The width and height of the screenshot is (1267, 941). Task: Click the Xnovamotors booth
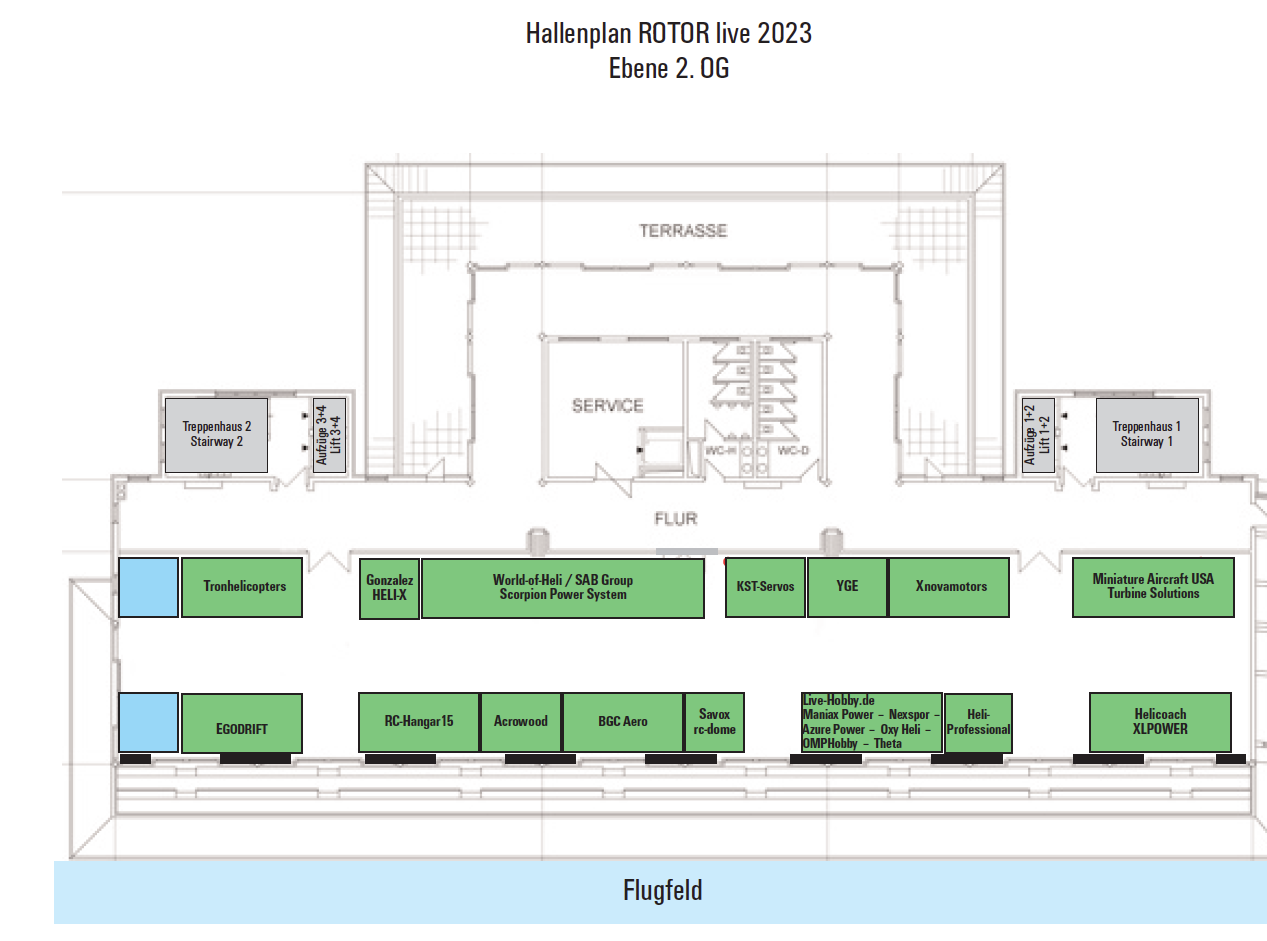click(x=951, y=587)
